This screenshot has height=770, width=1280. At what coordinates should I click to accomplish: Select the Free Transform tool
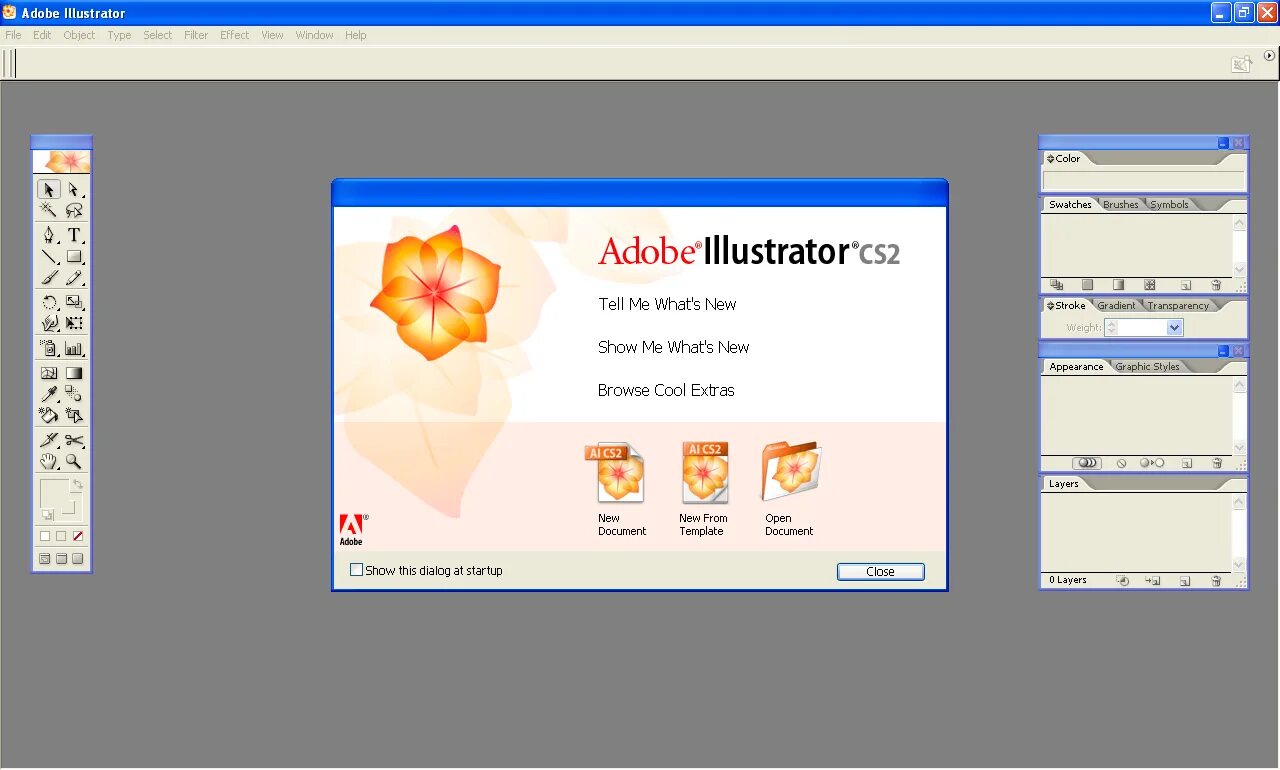[74, 323]
